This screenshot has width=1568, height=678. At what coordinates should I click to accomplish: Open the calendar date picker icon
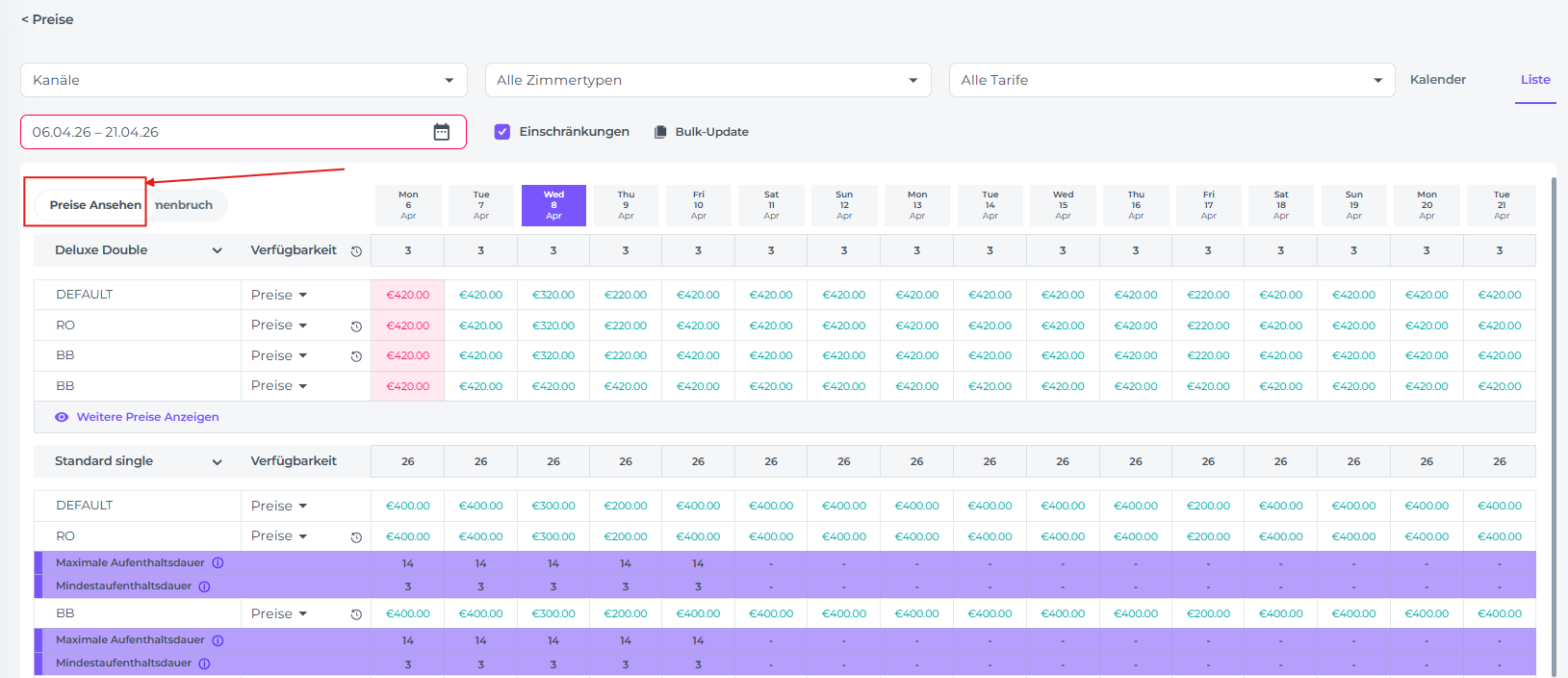pos(441,132)
